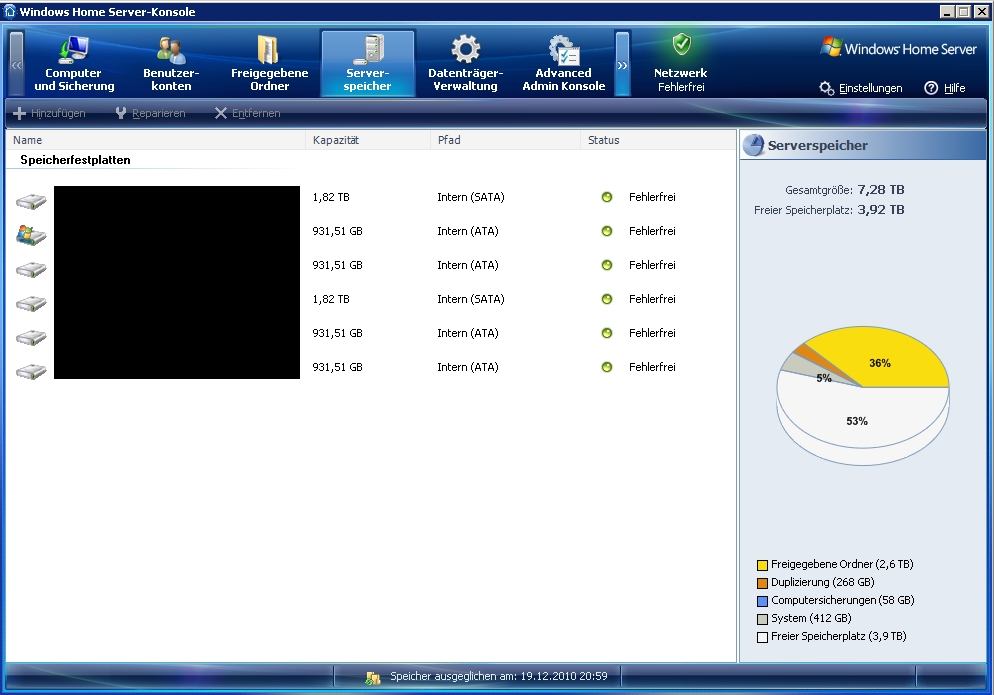Click the Entfernen toolbar button
Viewport: 994px width, 695px height.
click(248, 113)
